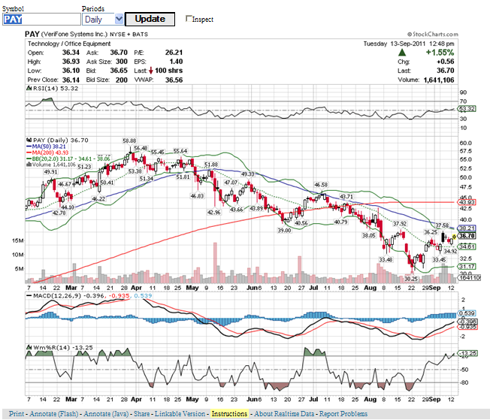
Task: Click the EPS value 1.40
Action: pyautogui.click(x=176, y=62)
